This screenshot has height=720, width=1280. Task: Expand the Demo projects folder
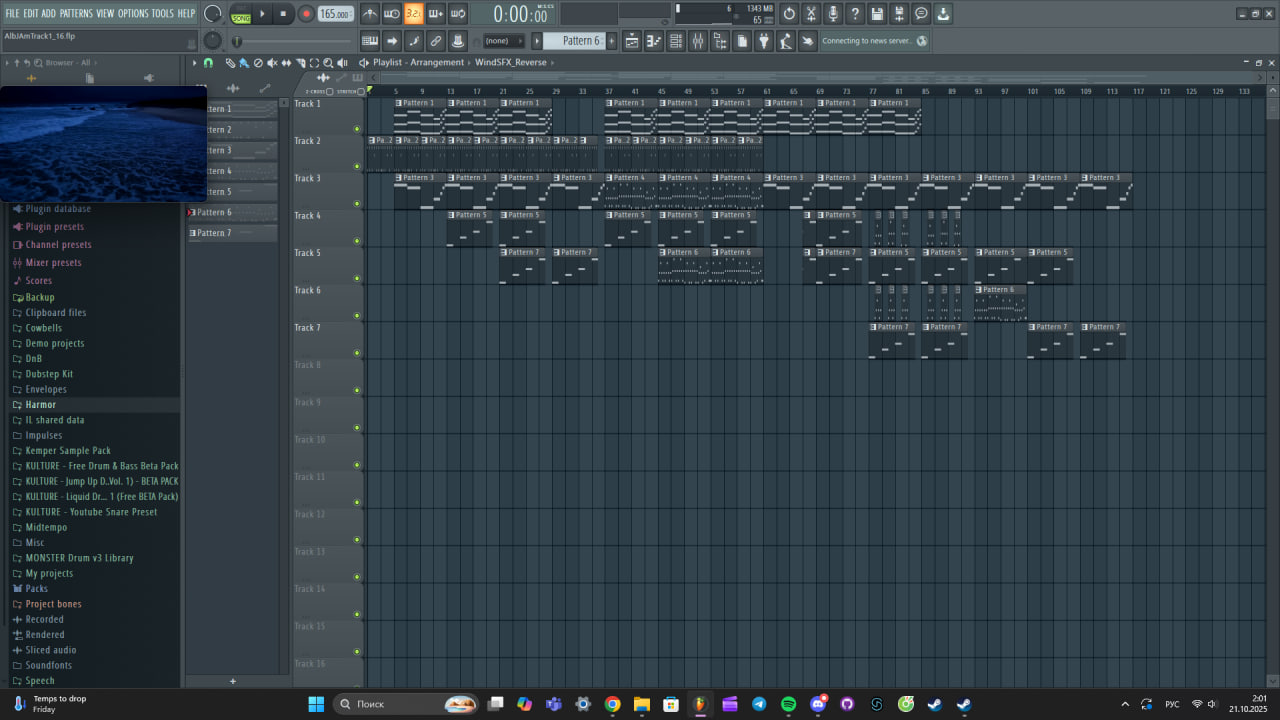click(55, 343)
